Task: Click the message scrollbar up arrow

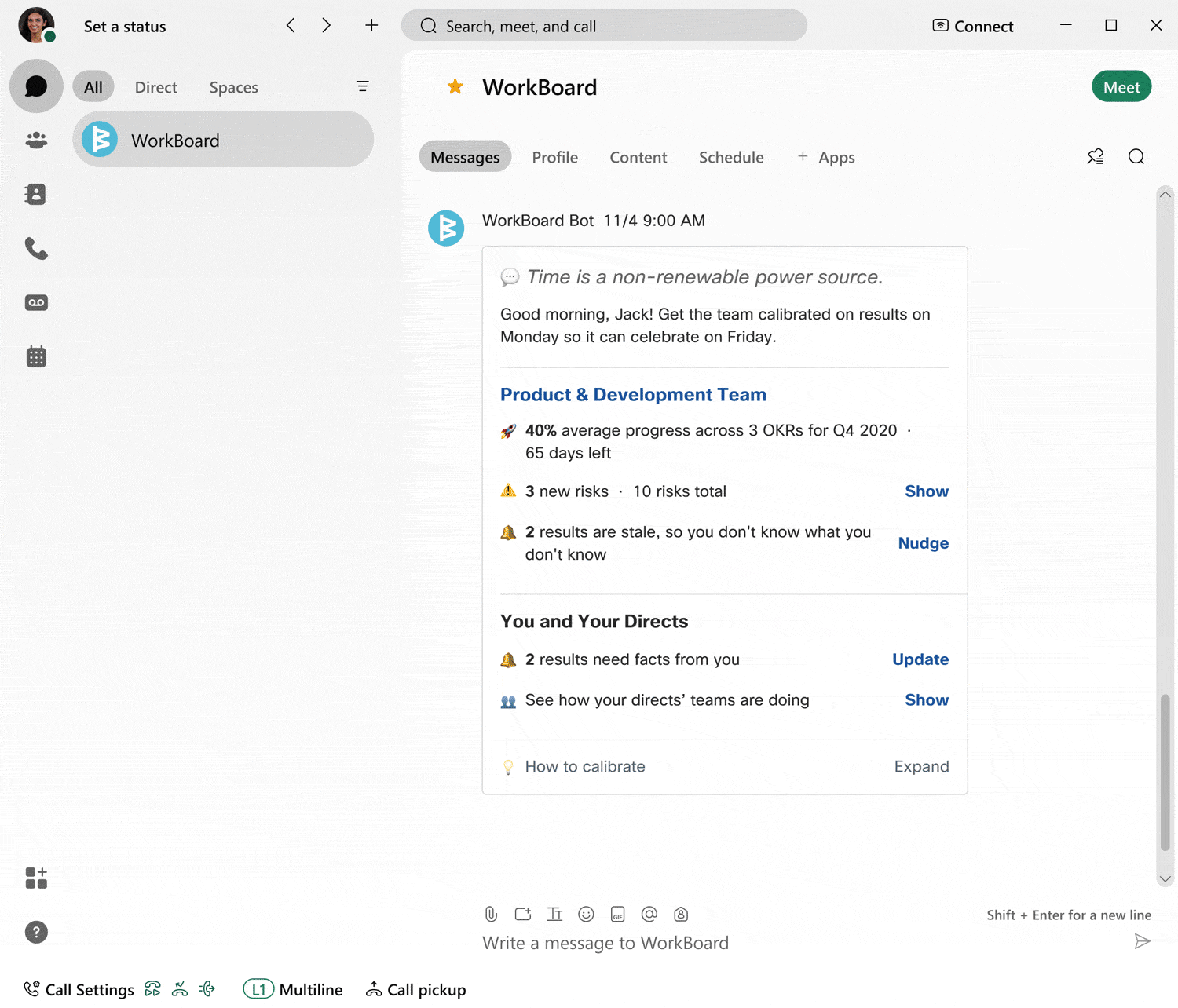Action: [x=1165, y=194]
